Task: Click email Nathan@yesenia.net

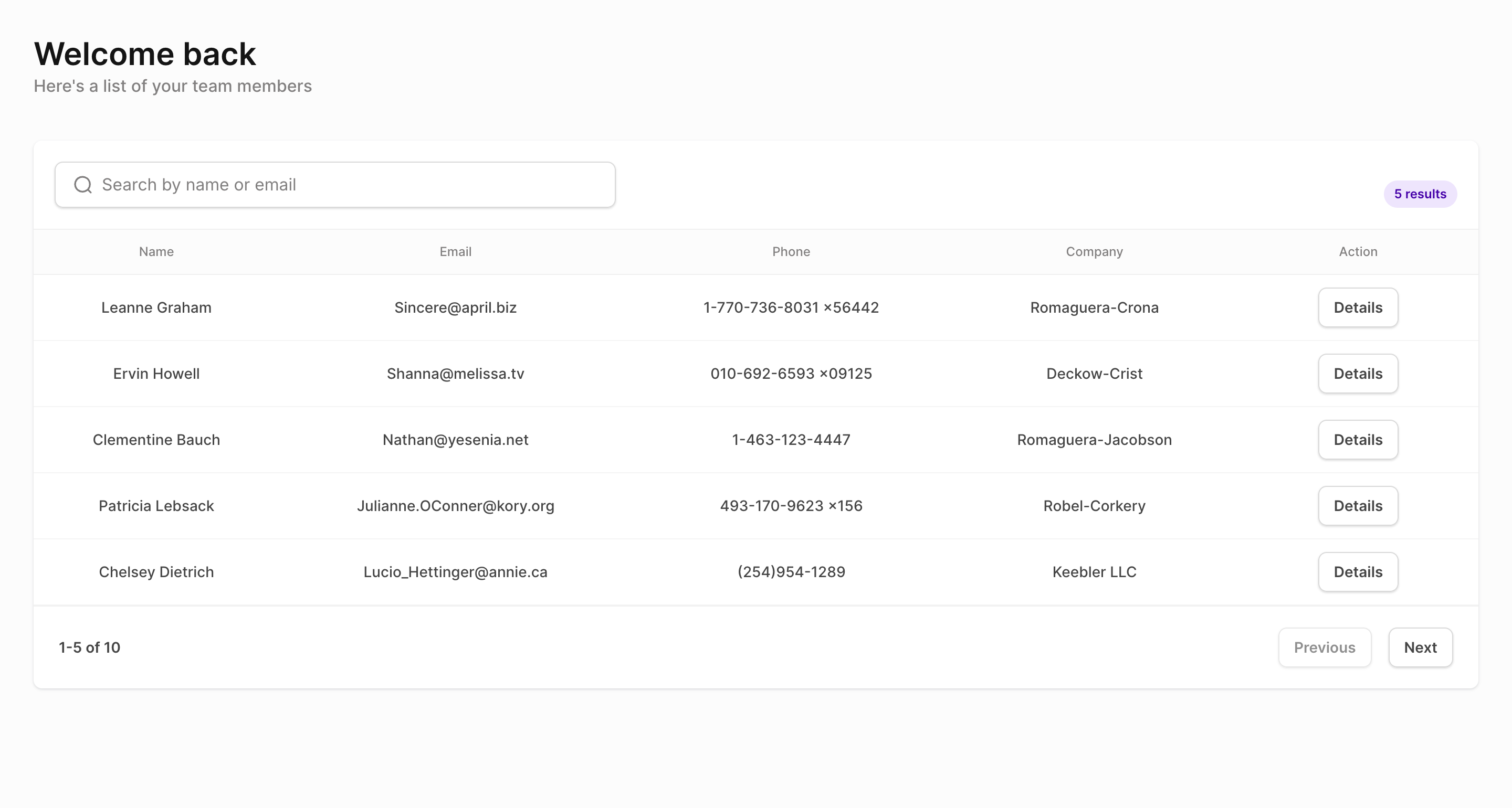Action: (456, 440)
